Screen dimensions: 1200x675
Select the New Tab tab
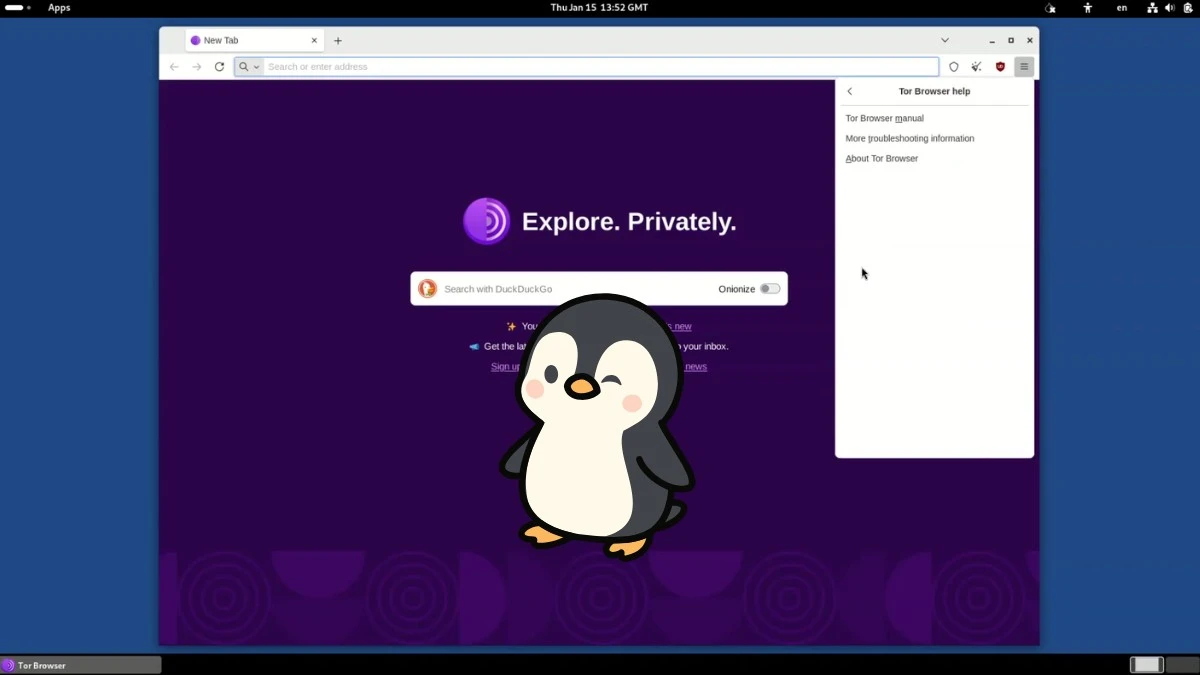click(x=240, y=40)
